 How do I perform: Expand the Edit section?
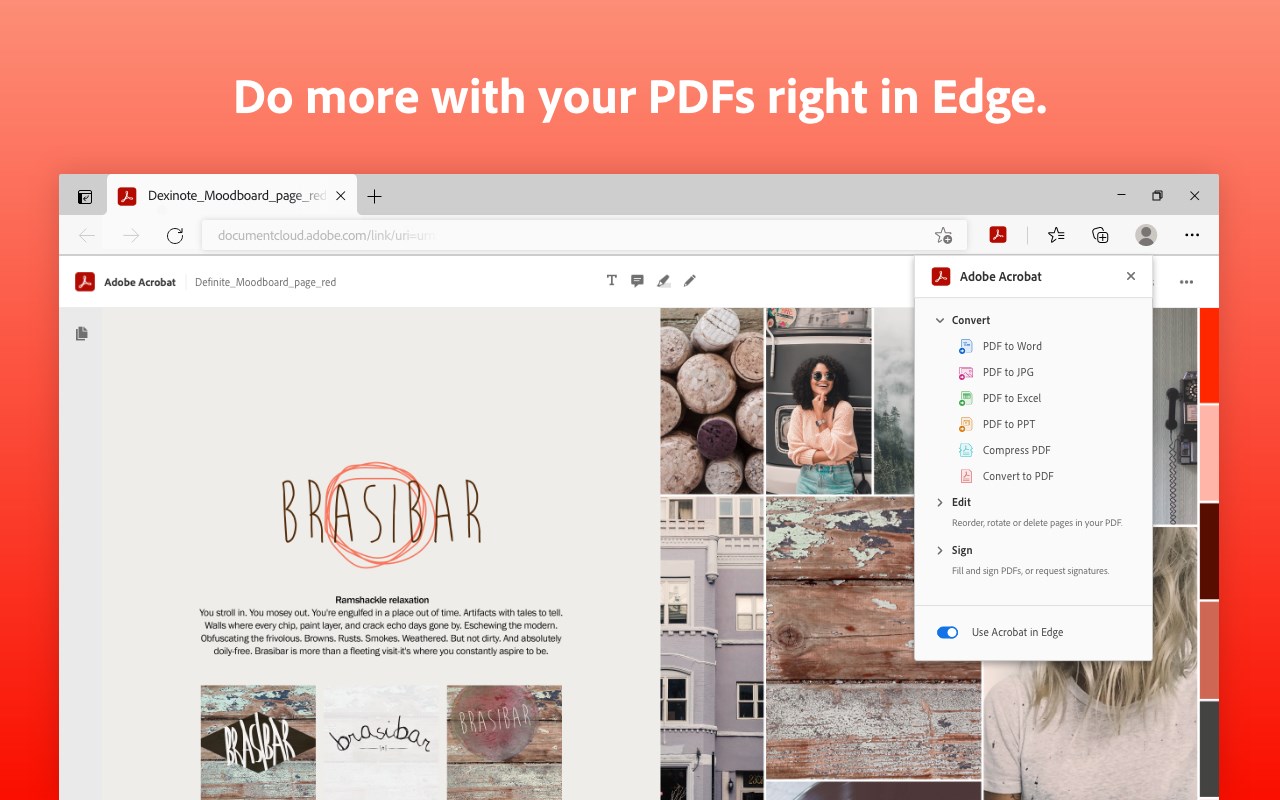940,502
